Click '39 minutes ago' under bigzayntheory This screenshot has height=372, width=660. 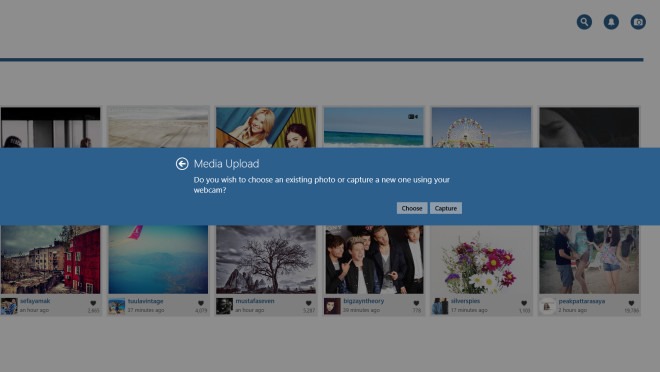point(361,310)
